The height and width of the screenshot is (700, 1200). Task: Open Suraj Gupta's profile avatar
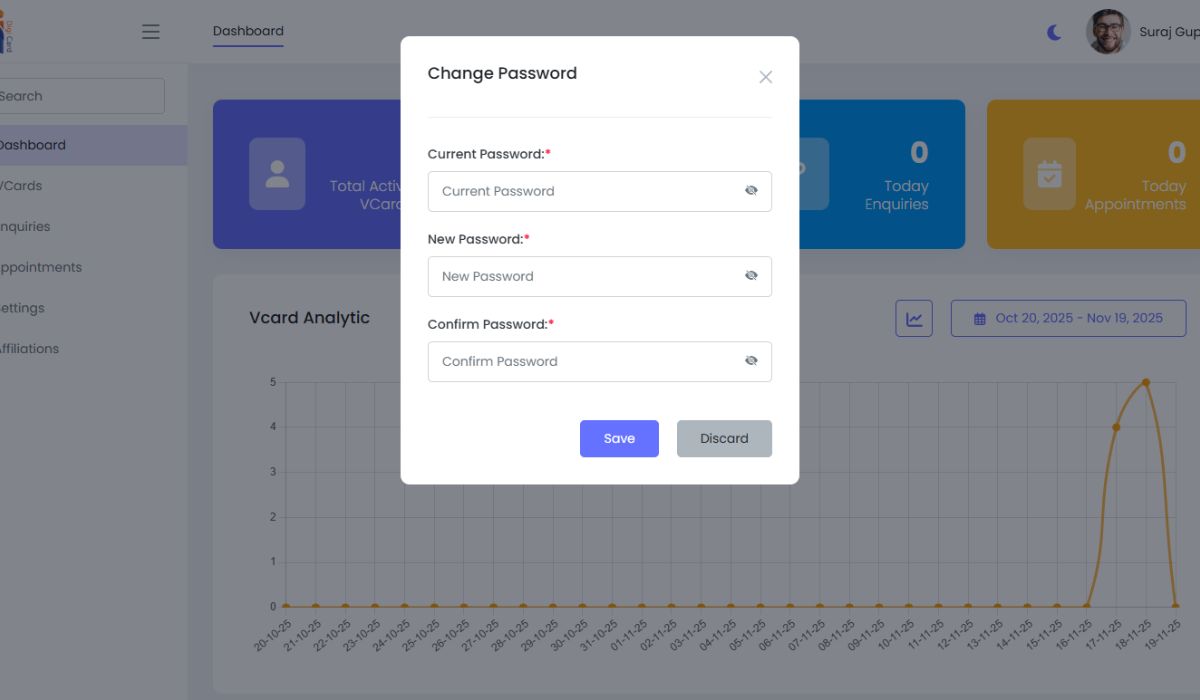(x=1107, y=31)
